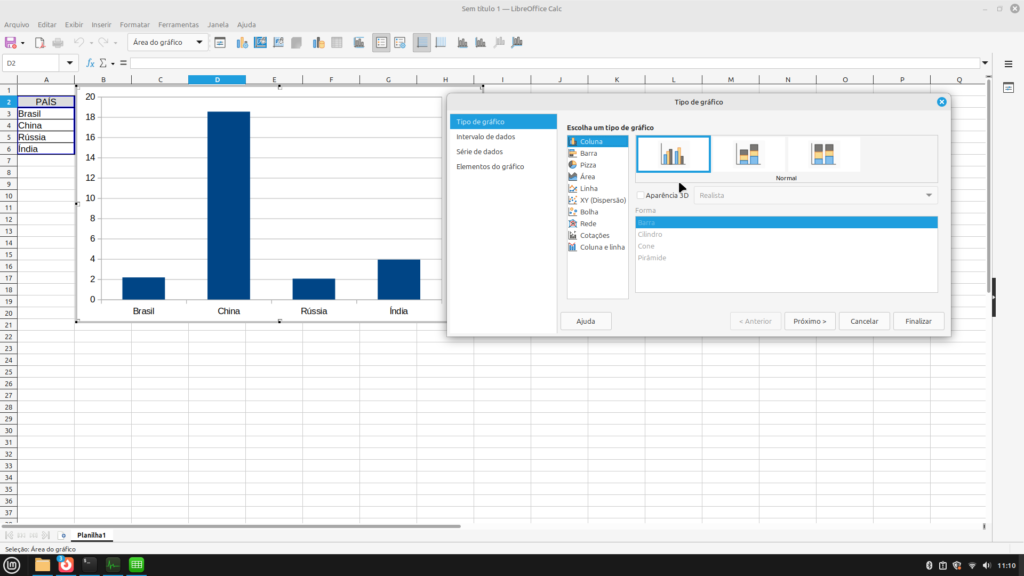1024x576 pixels.
Task: Expand the Name Box dropdown arrow
Action: 70,63
